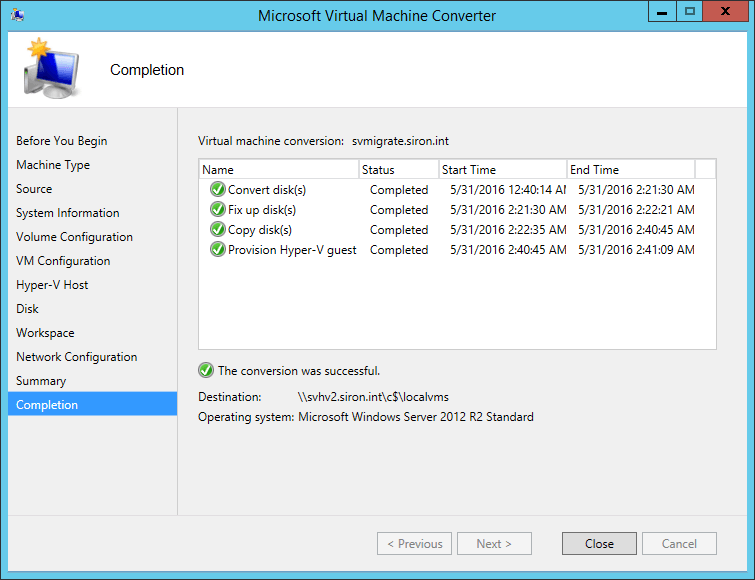Viewport: 755px width, 580px height.
Task: Select the Convert disk(s) row name
Action: pos(267,190)
